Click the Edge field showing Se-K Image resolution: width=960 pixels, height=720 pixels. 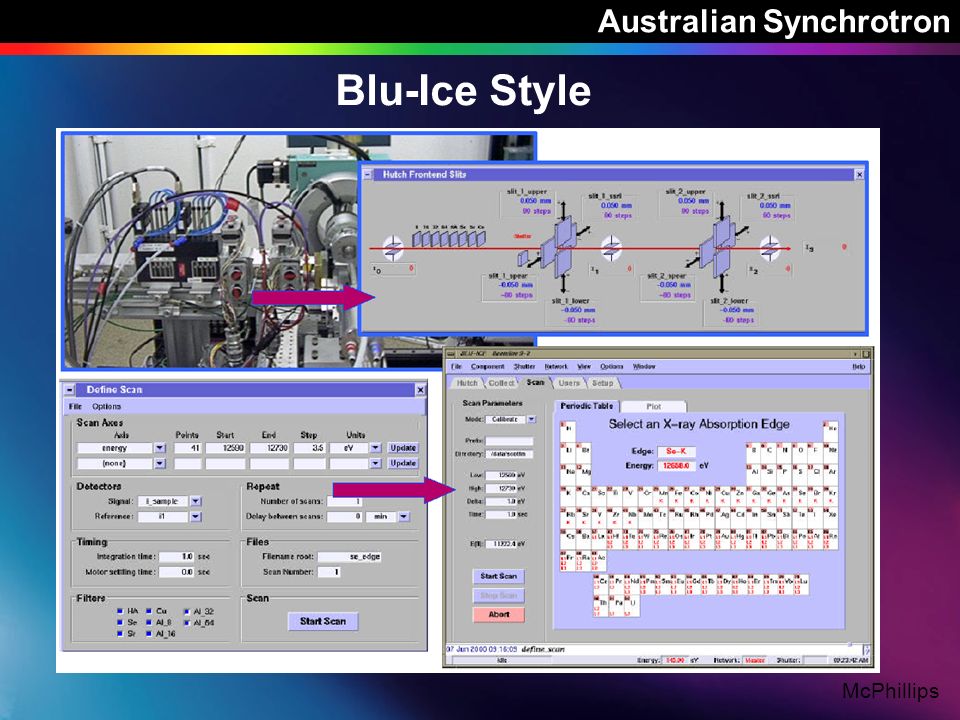tap(677, 452)
